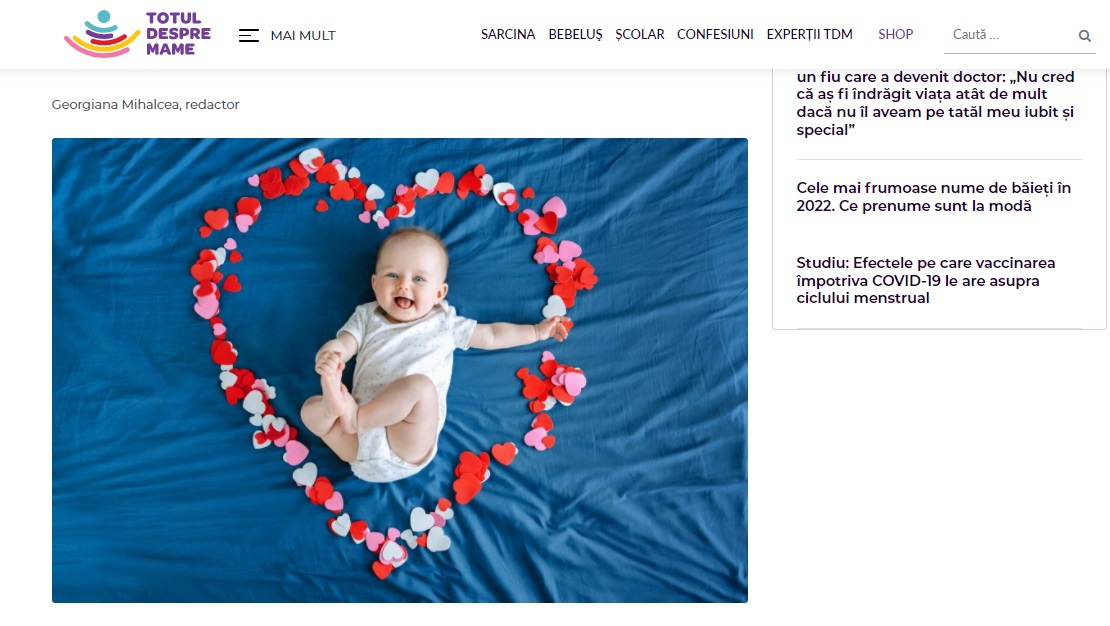This screenshot has width=1110, height=626.
Task: Open the SARCINA menu item
Action: [508, 34]
